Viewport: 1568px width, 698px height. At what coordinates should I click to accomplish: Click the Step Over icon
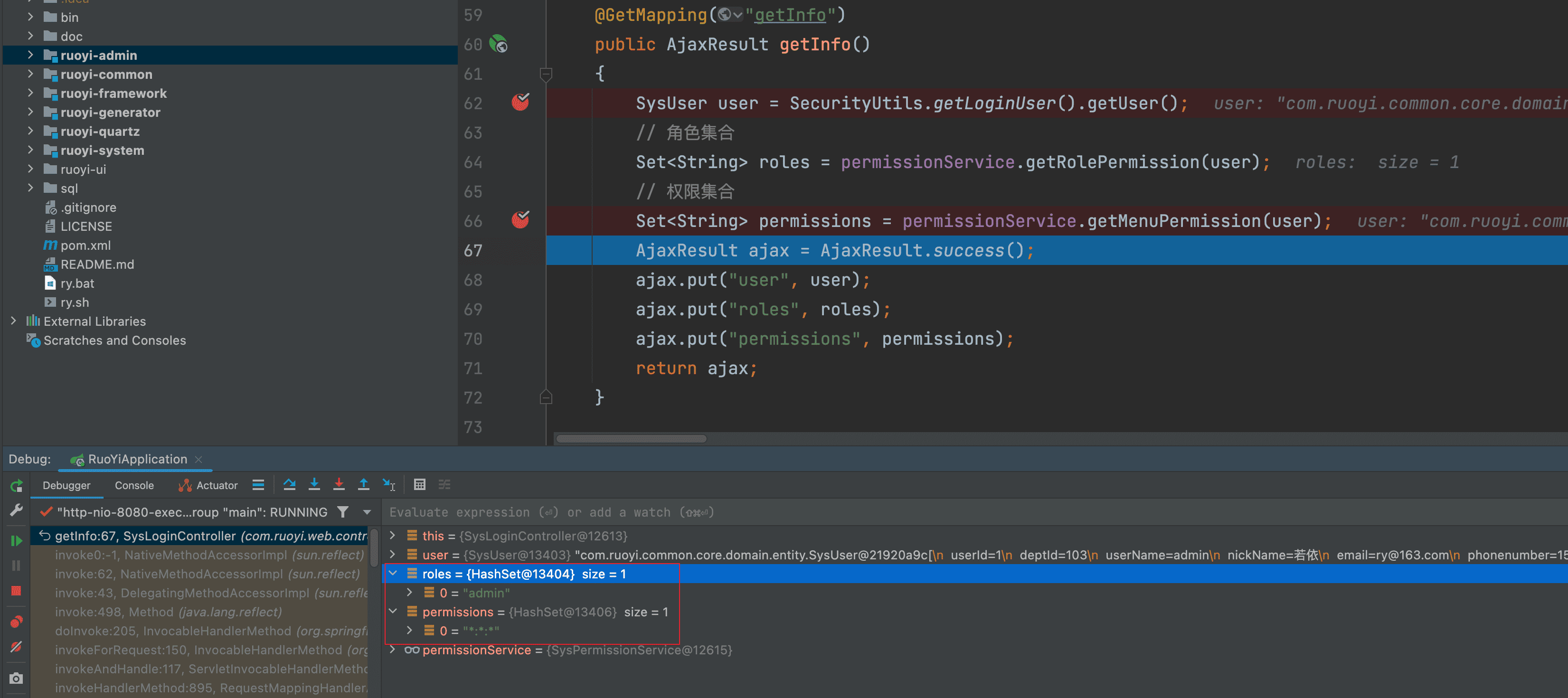click(290, 485)
